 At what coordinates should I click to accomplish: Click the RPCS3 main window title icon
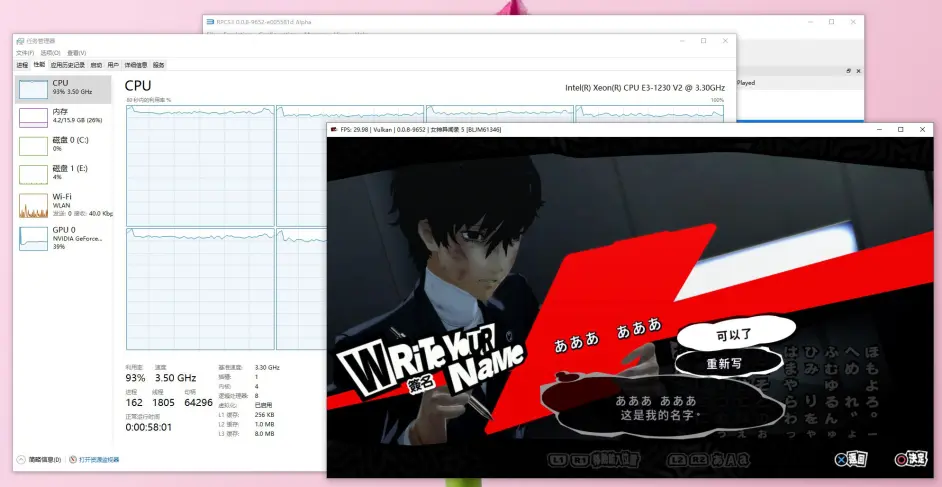pyautogui.click(x=210, y=22)
